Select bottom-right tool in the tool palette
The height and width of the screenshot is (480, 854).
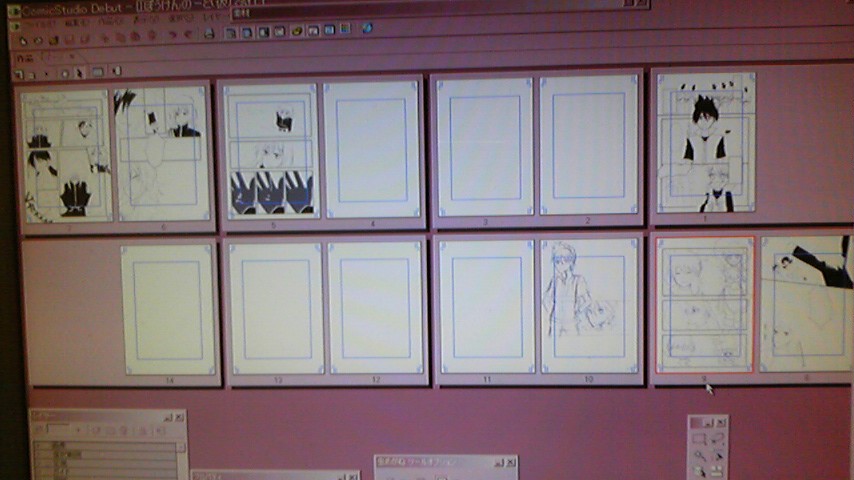(x=718, y=471)
